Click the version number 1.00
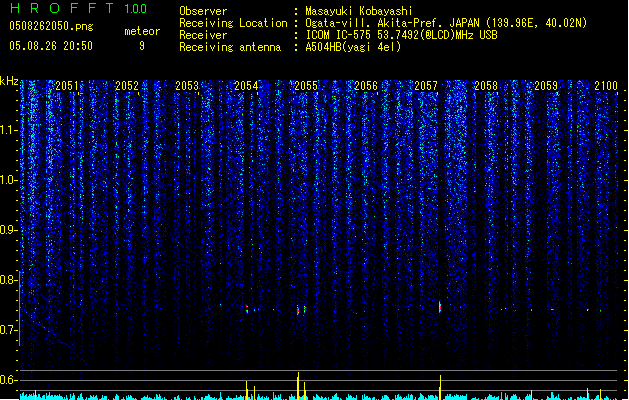Image resolution: width=629 pixels, height=400 pixels. 135,9
